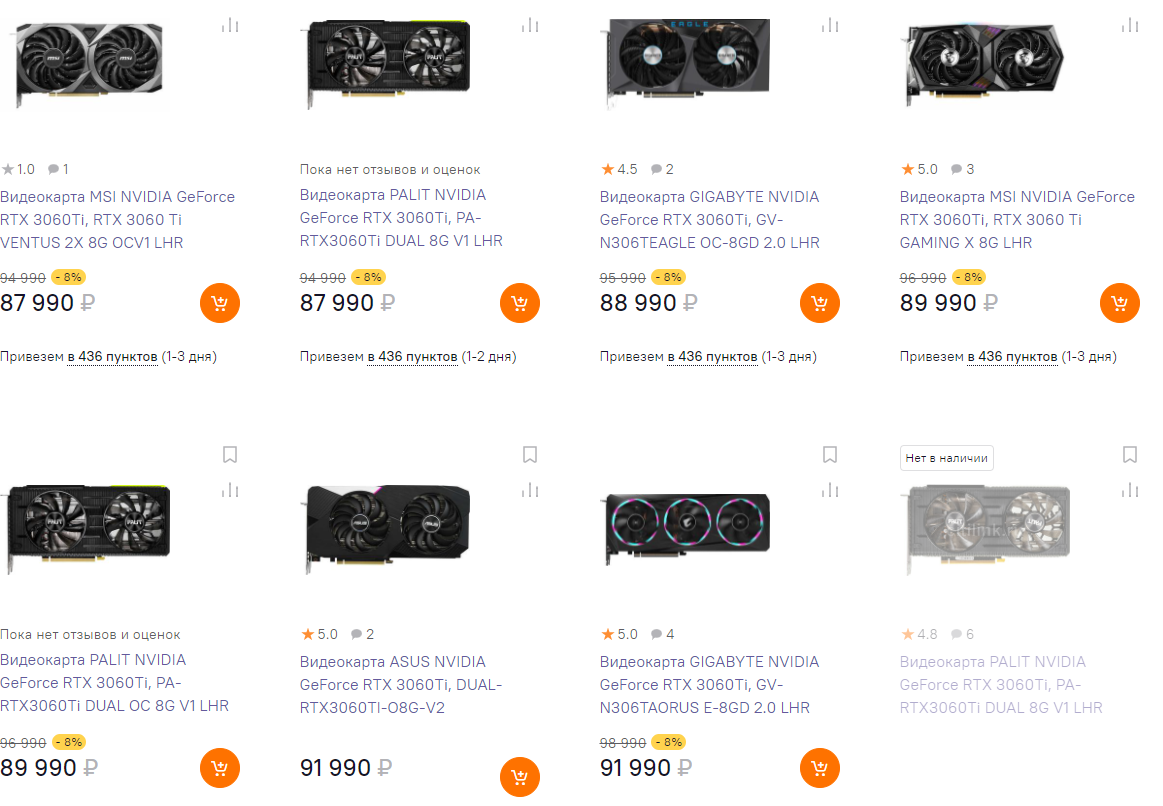Add MSI GAMING X 8G LHR to cart

tap(1120, 303)
